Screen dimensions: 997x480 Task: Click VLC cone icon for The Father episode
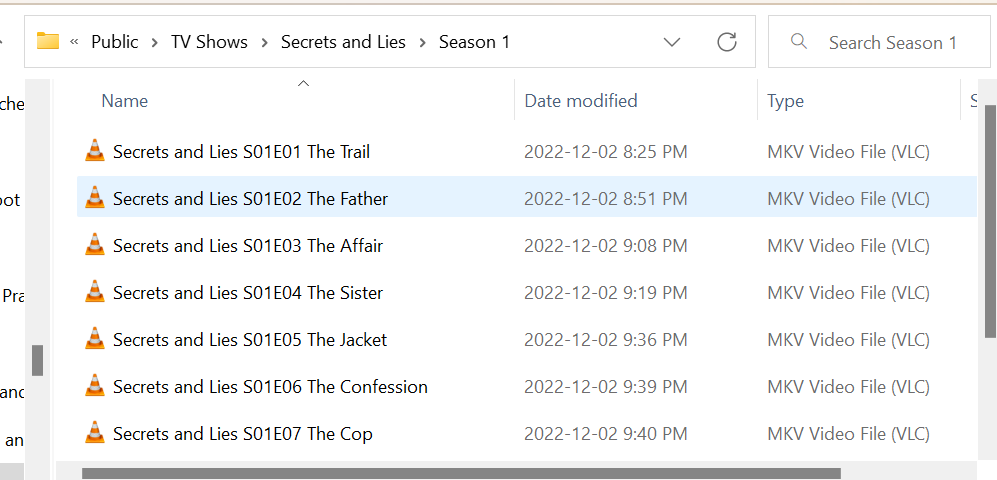click(95, 199)
